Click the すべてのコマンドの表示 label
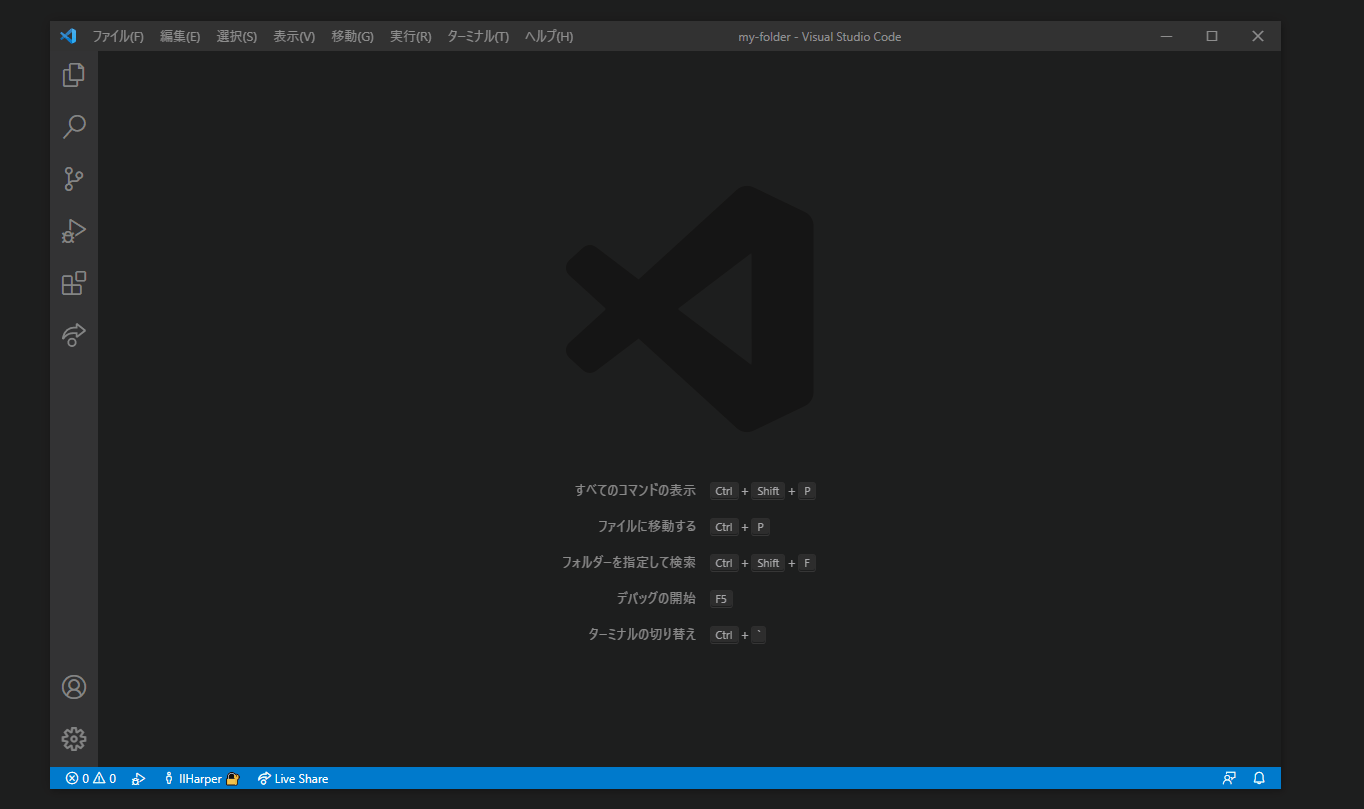This screenshot has height=809, width=1364. (635, 490)
